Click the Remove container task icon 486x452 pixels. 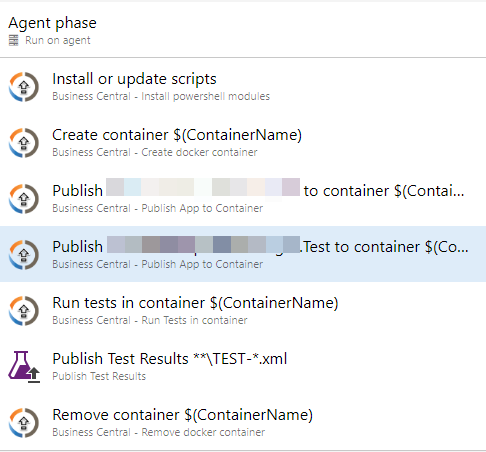24,423
